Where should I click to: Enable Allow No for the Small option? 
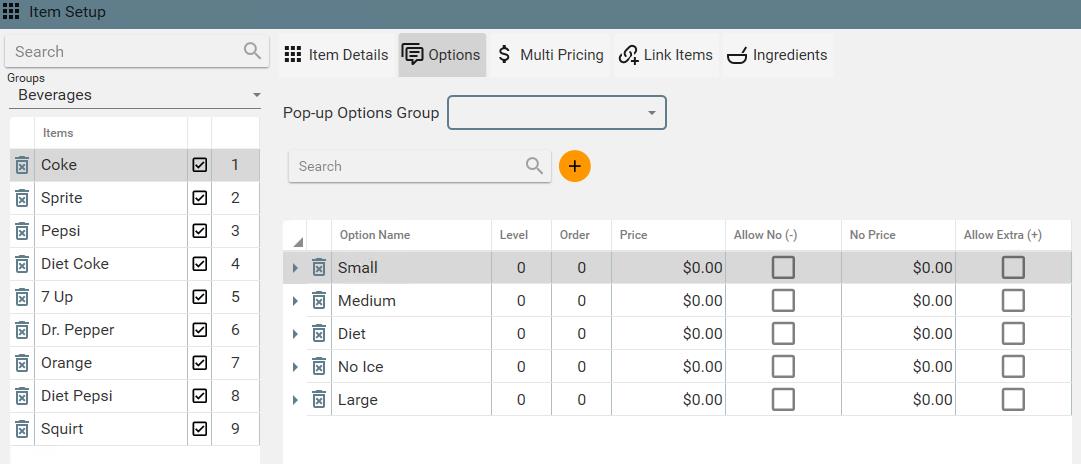tap(783, 268)
